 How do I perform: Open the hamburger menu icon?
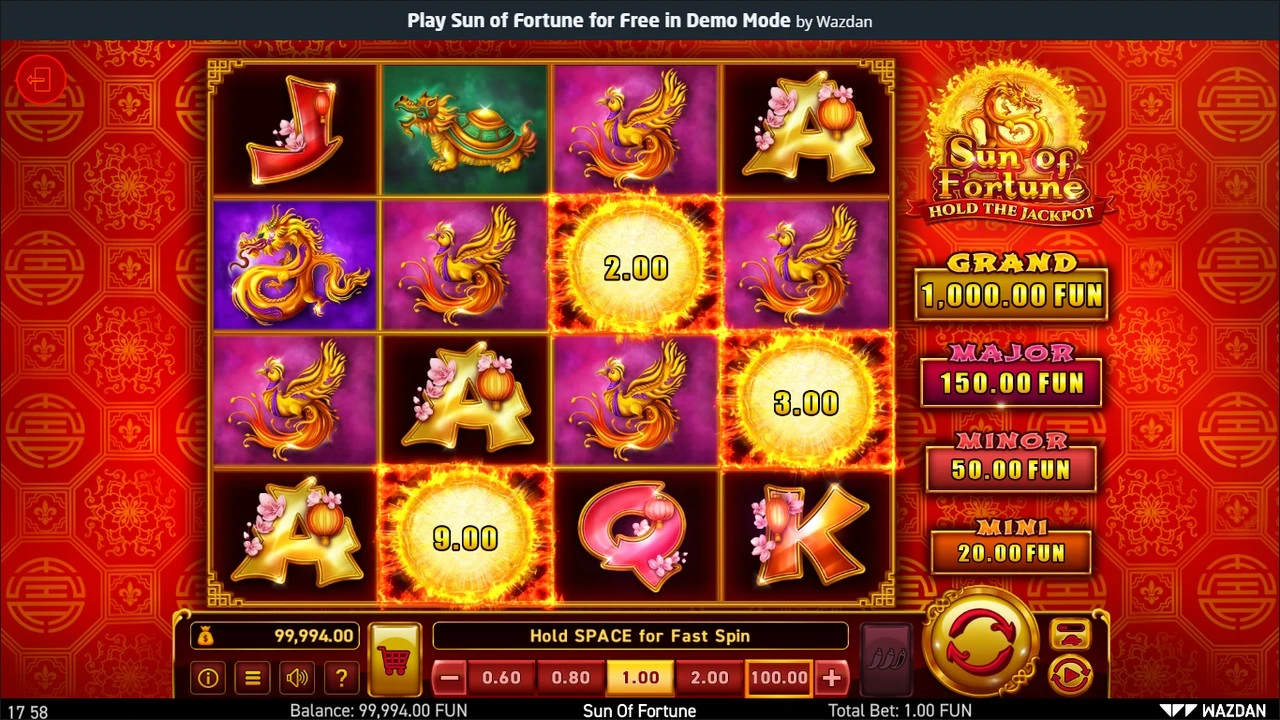pyautogui.click(x=253, y=678)
